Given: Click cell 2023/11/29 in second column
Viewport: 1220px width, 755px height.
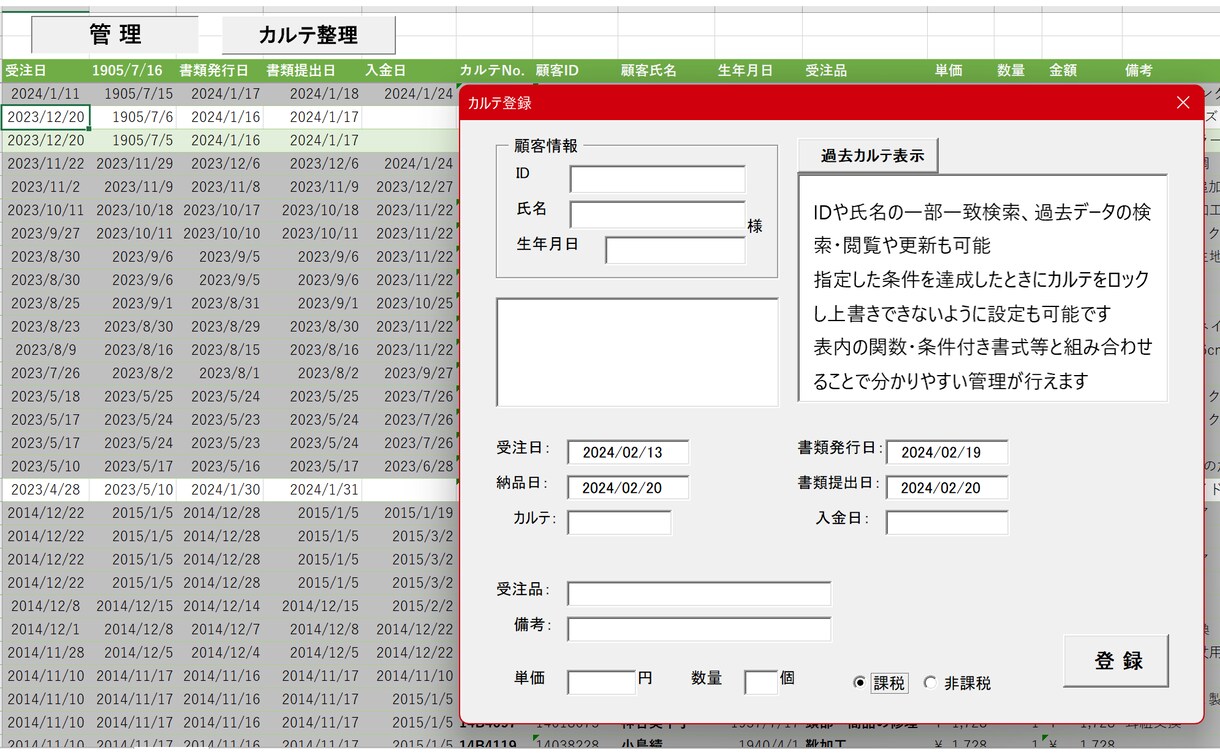Looking at the screenshot, I should pyautogui.click(x=134, y=163).
